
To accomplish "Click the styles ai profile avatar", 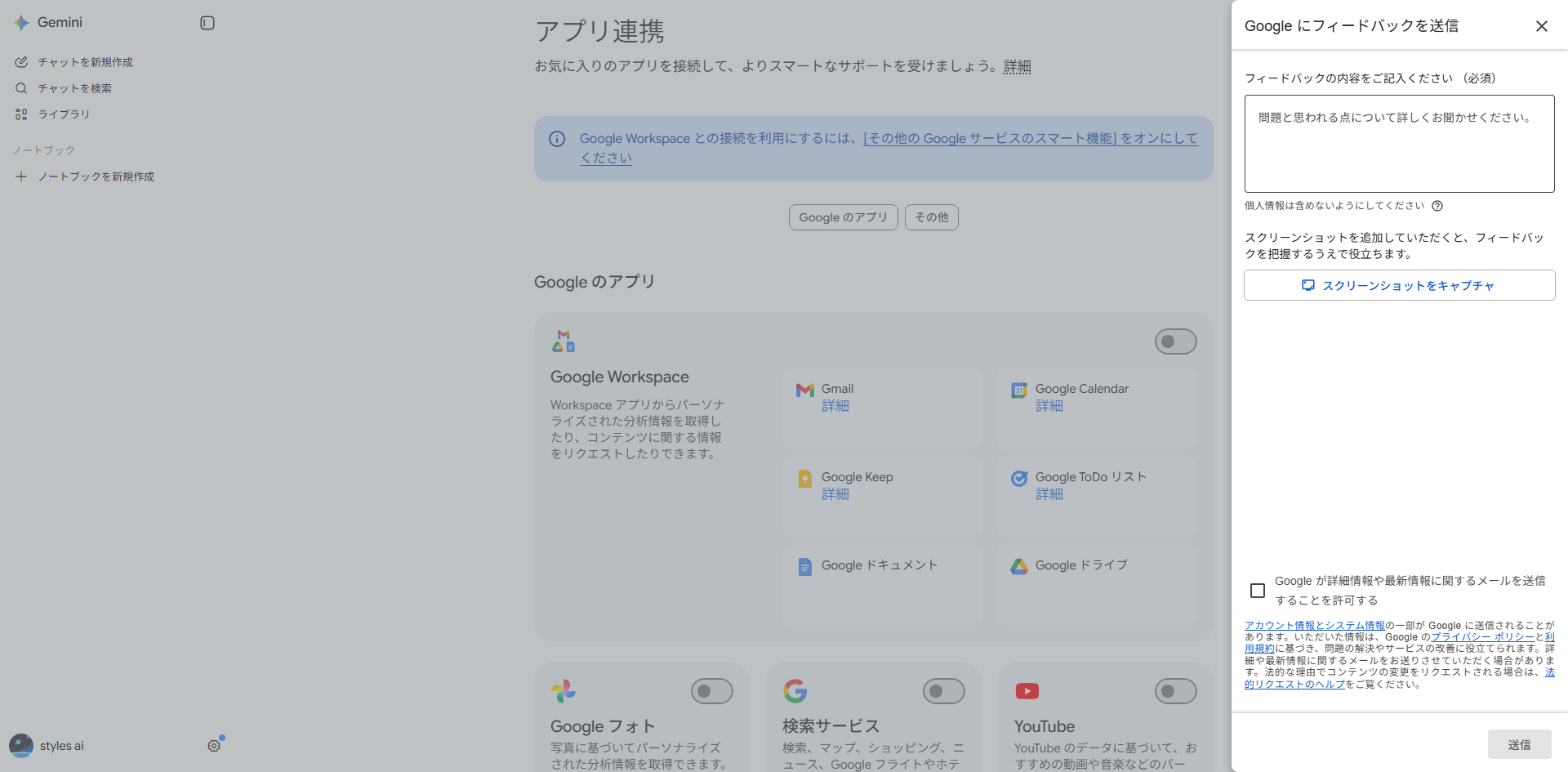I will tap(21, 745).
